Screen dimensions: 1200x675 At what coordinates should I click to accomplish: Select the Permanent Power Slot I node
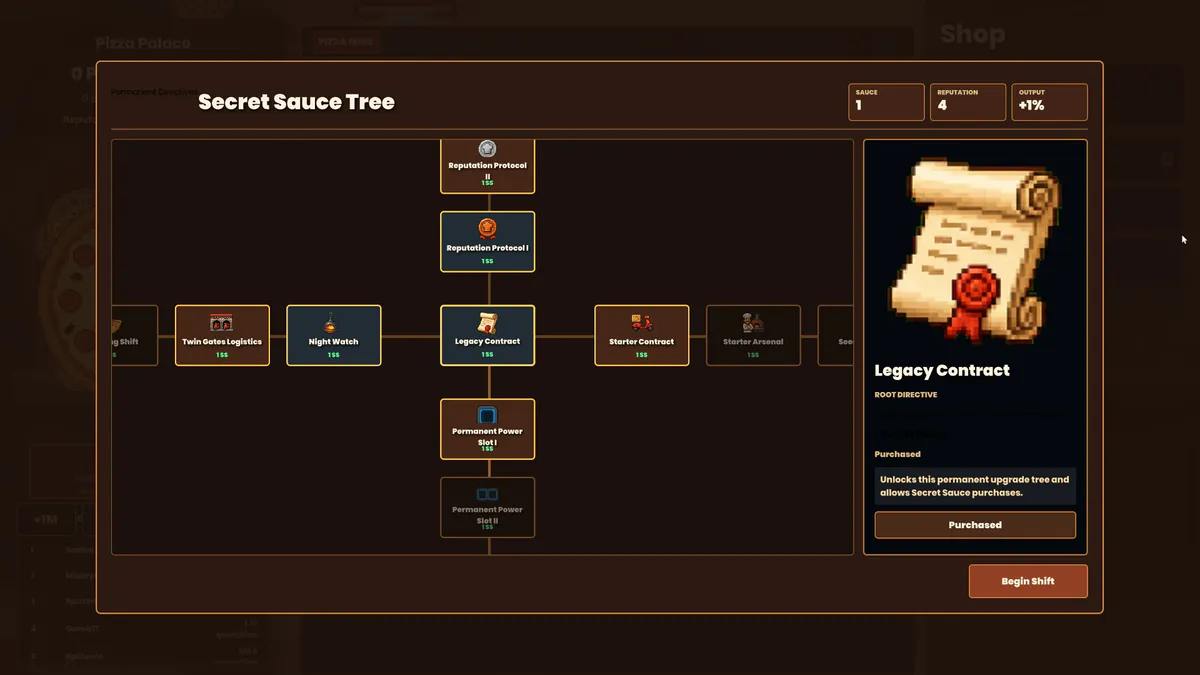coord(488,429)
